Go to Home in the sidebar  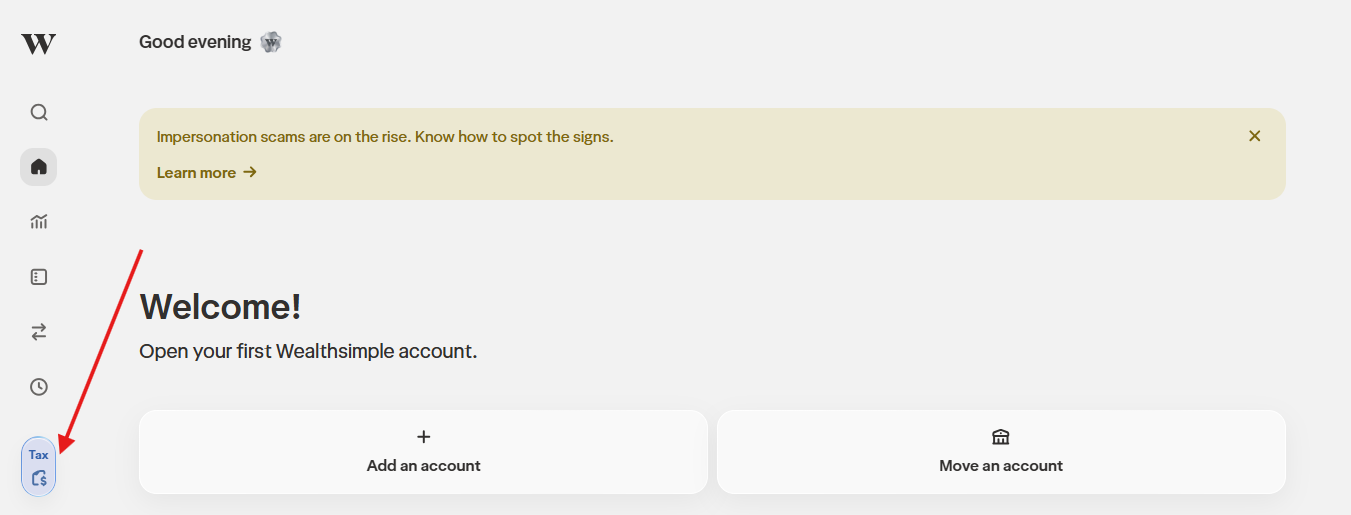39,166
